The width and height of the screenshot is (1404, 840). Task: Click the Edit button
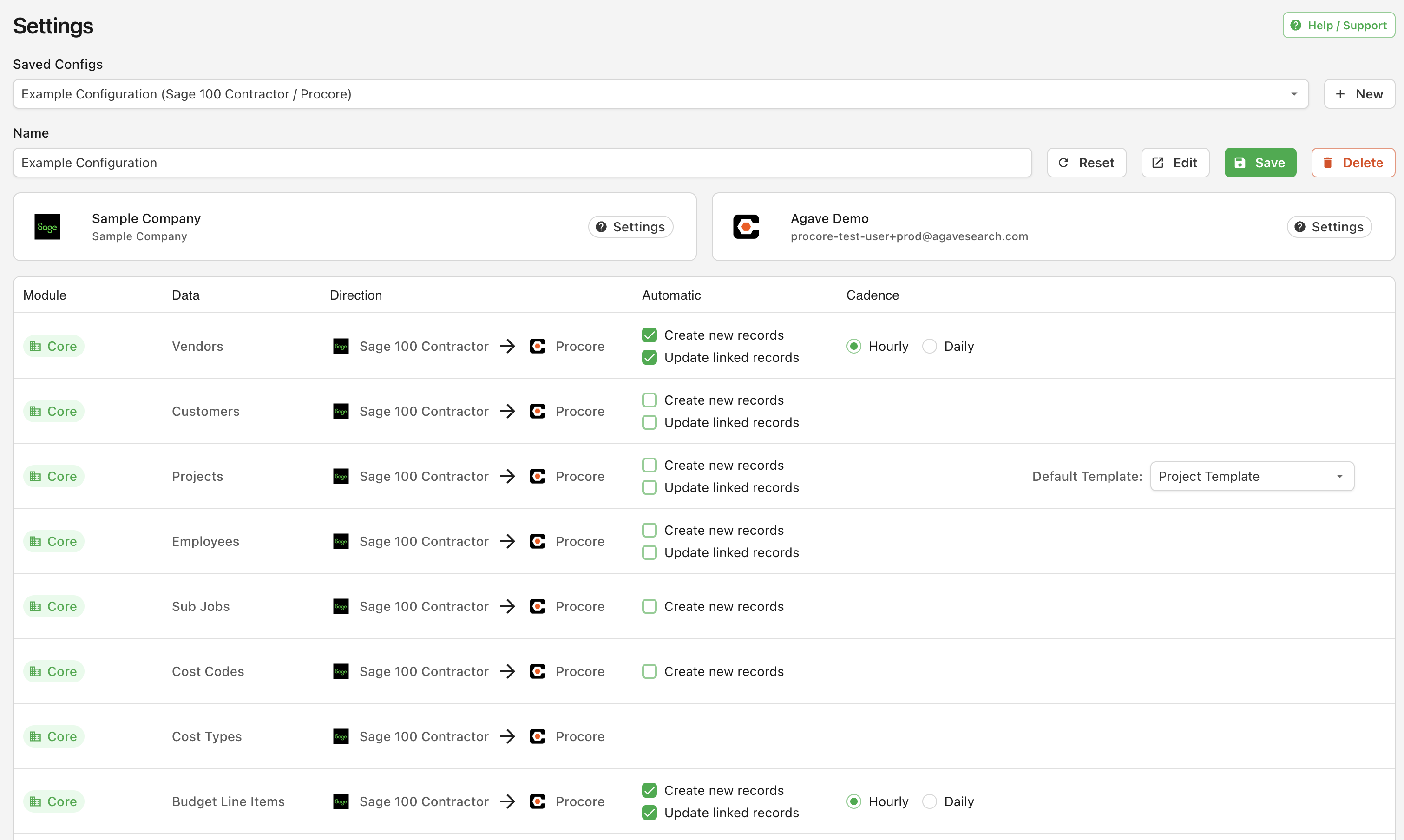[1175, 163]
